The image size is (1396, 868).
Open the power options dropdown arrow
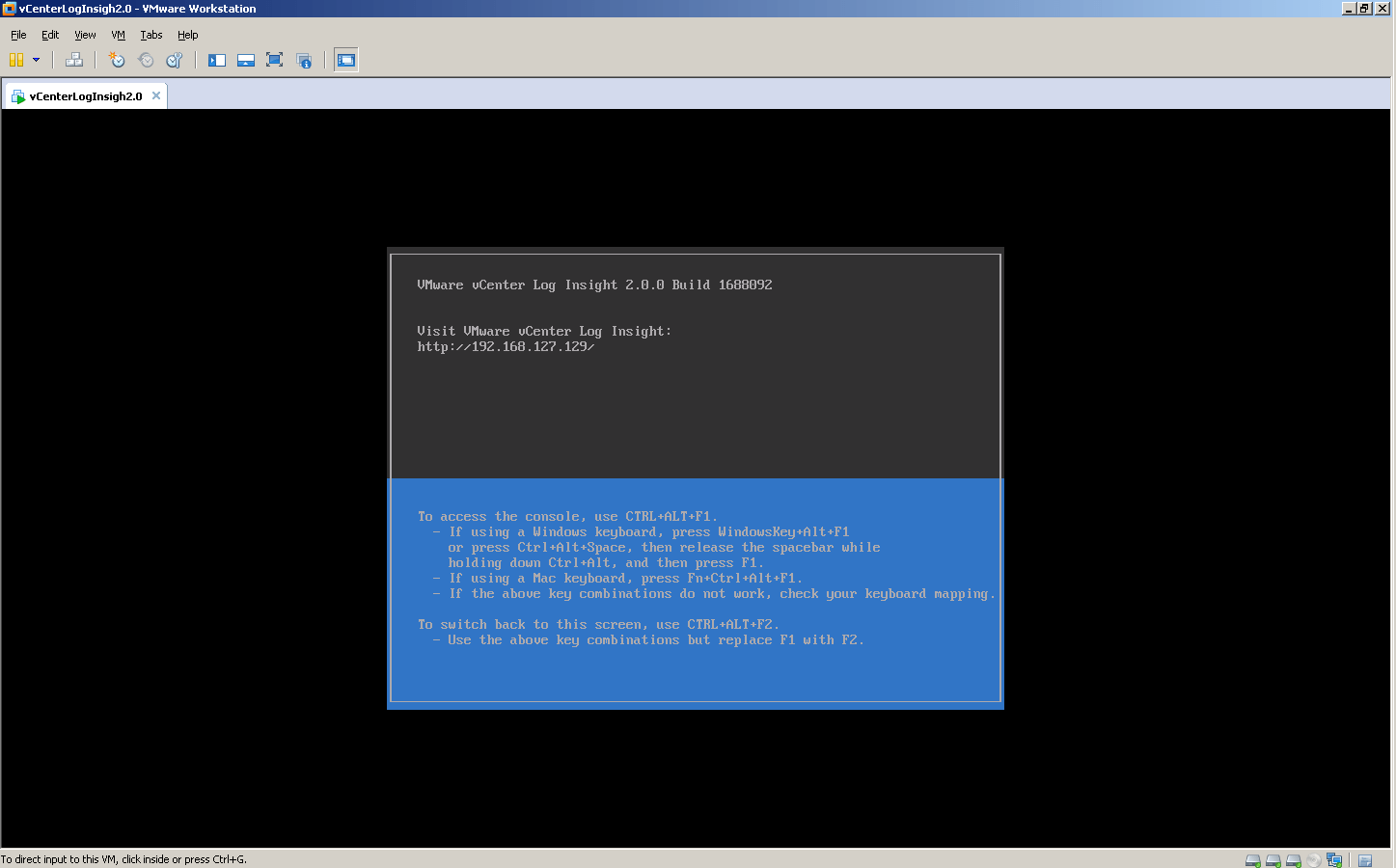(x=37, y=60)
